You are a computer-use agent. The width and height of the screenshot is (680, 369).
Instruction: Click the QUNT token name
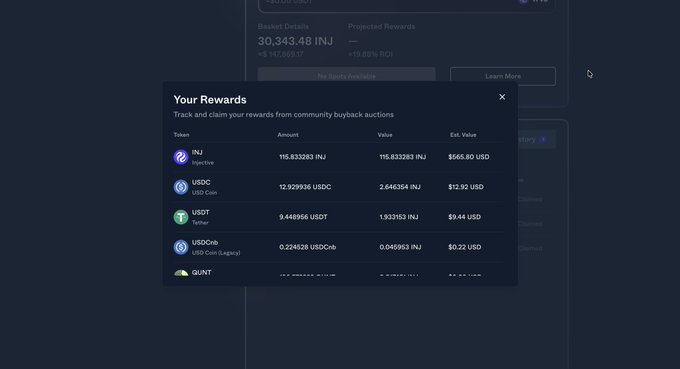pos(201,273)
